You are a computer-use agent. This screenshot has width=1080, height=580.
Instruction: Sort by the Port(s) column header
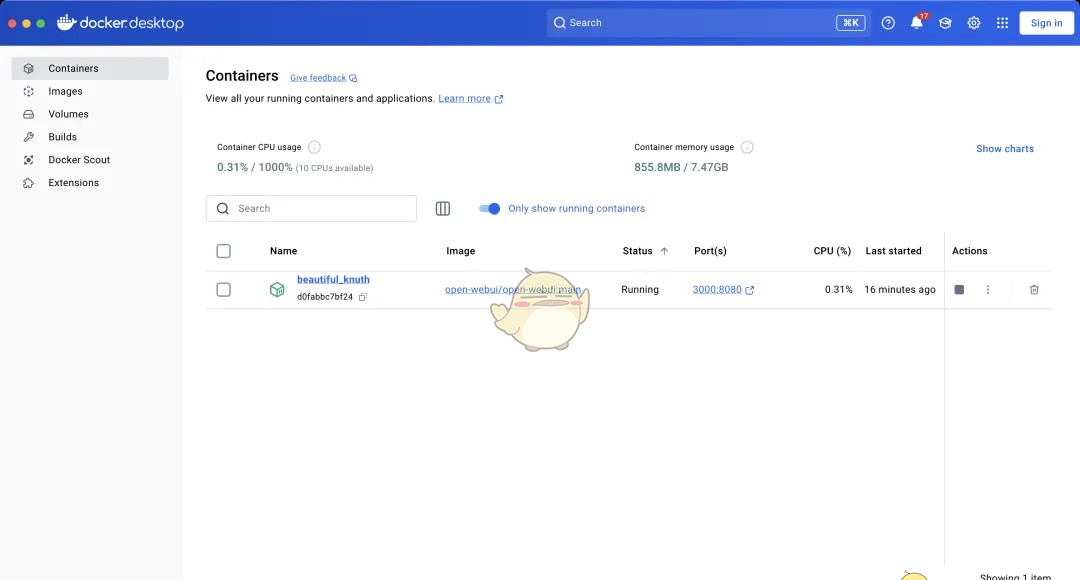pos(710,251)
